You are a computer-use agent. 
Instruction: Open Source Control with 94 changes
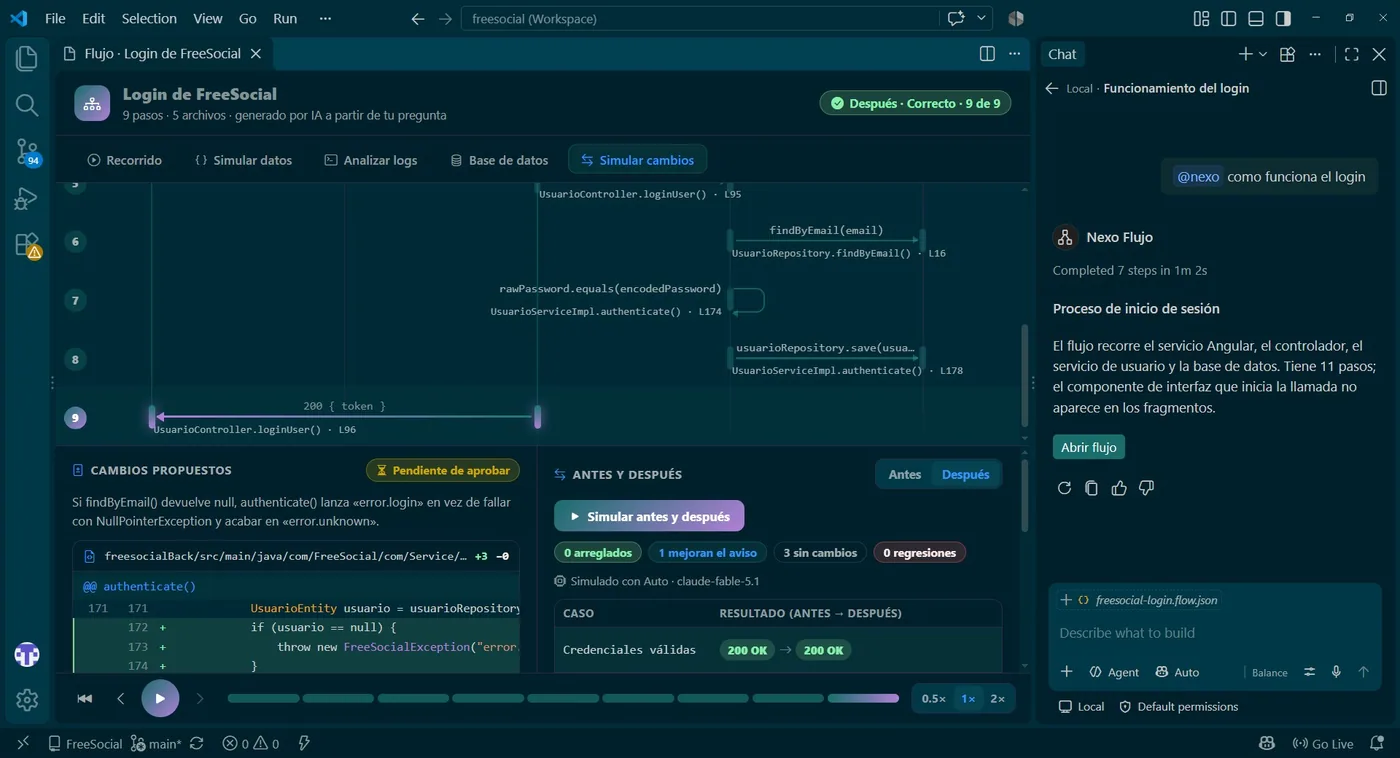[27, 152]
